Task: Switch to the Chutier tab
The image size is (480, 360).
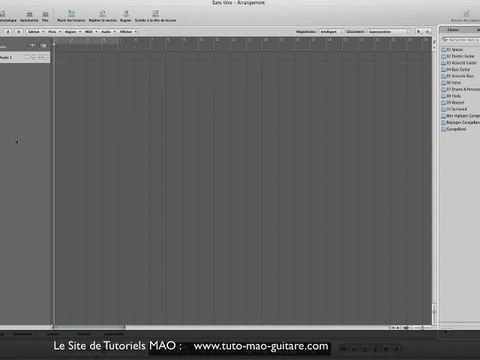Action: tap(453, 30)
